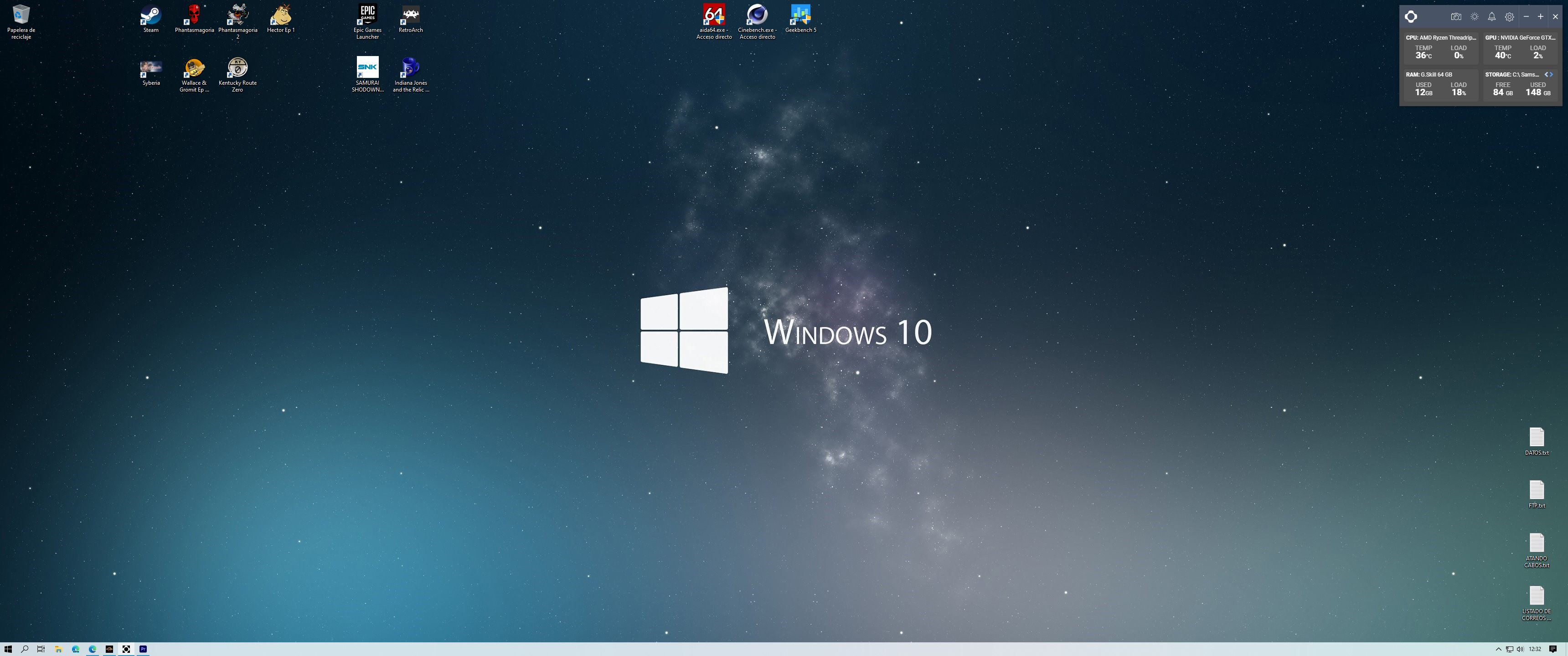
Task: Click the RAM G.Skill 64 GB panel title
Action: pos(1429,74)
